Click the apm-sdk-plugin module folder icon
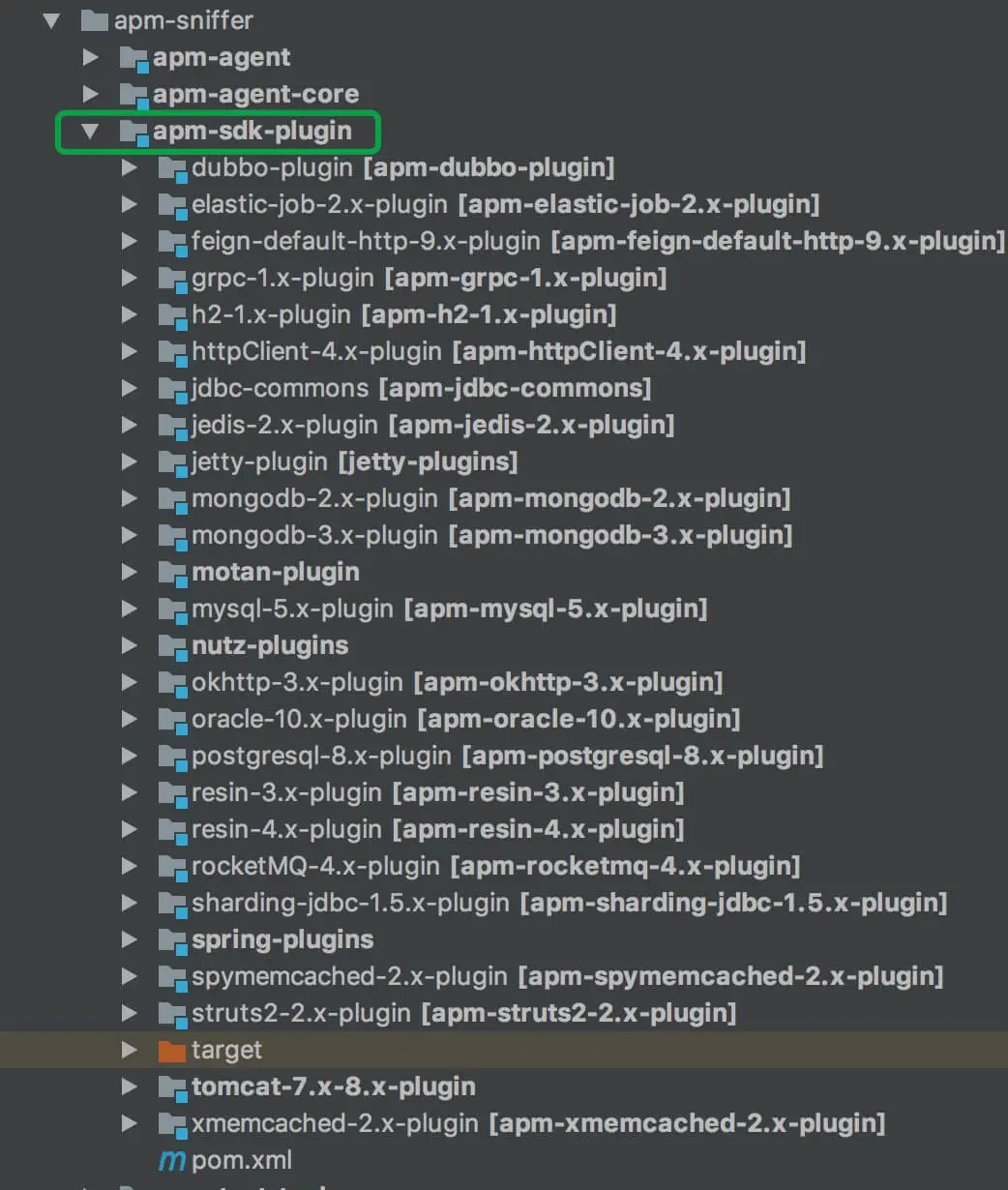The image size is (1008, 1190). point(133,132)
